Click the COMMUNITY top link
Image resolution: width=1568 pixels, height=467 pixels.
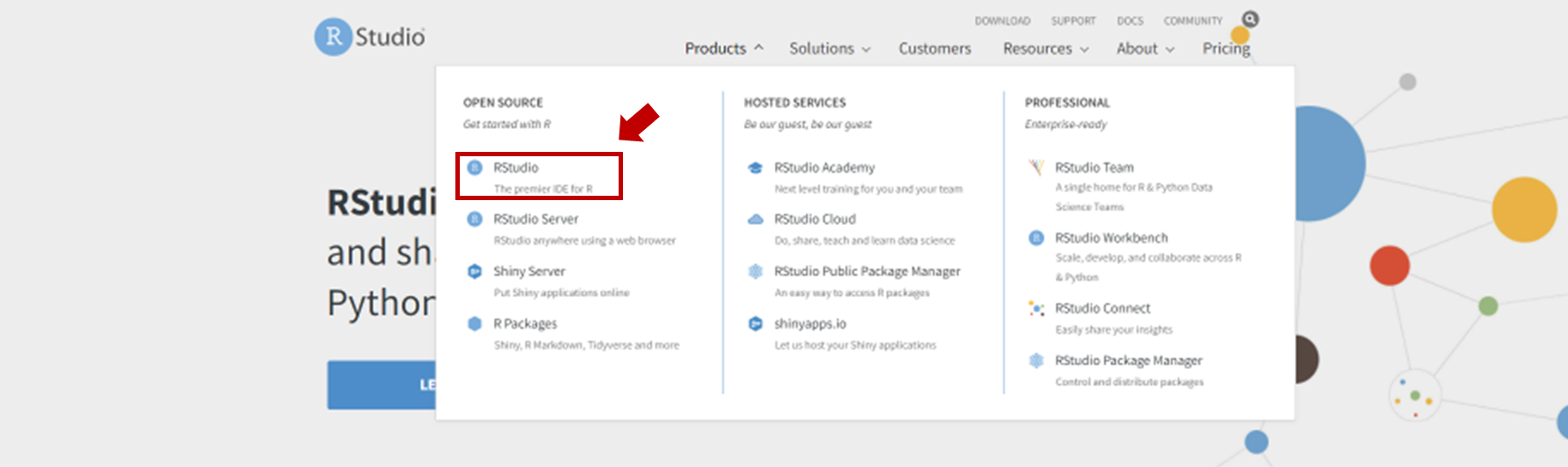click(1192, 21)
